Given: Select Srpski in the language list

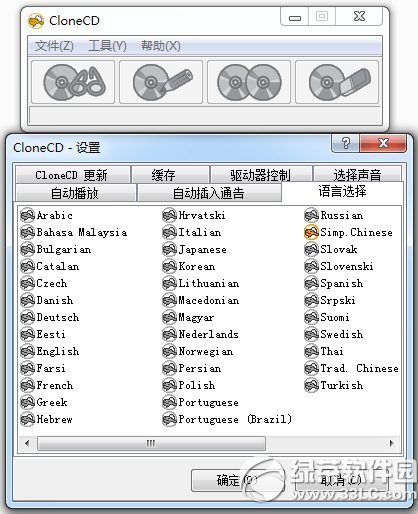Looking at the screenshot, I should (x=338, y=300).
